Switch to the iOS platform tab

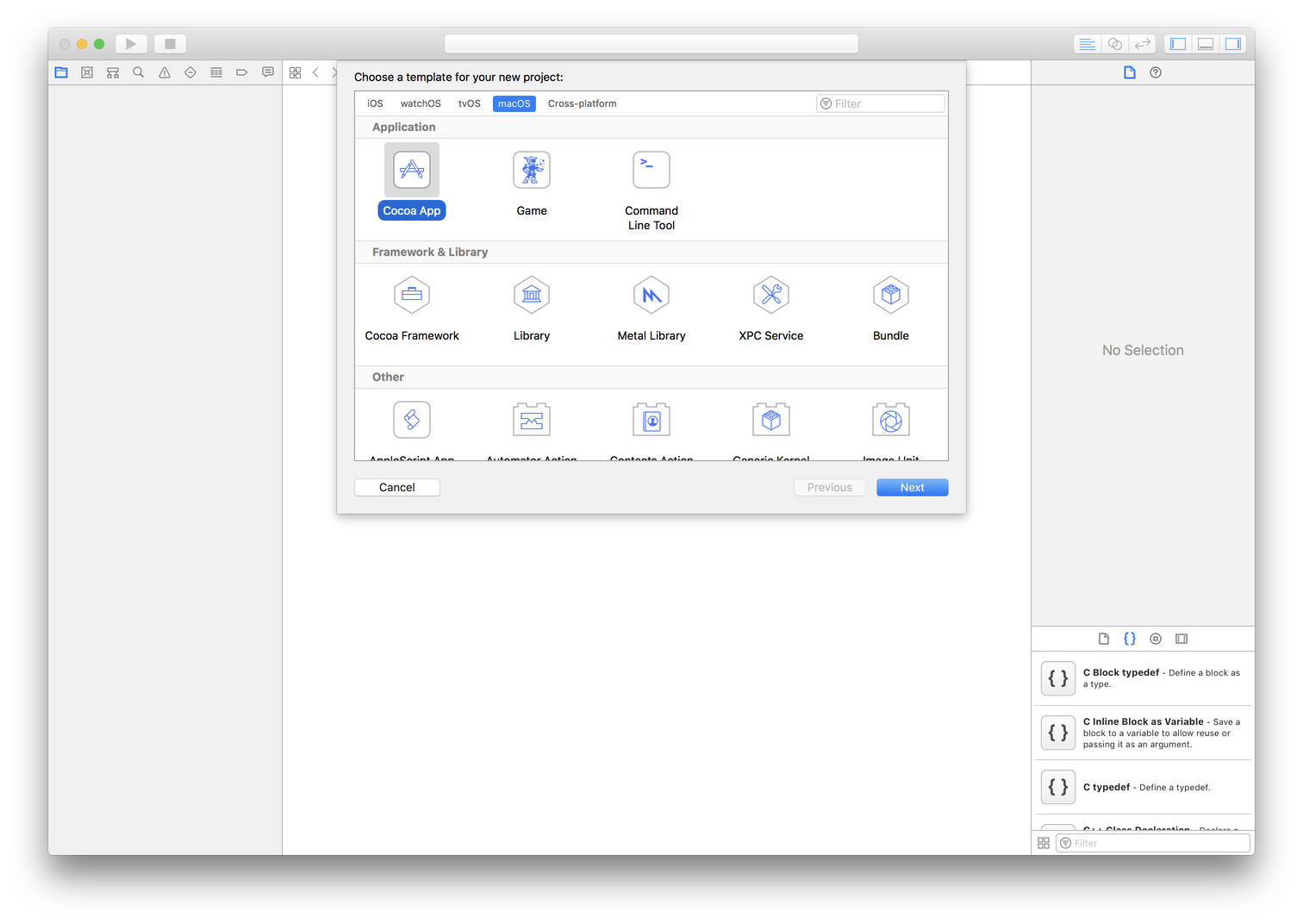point(375,103)
